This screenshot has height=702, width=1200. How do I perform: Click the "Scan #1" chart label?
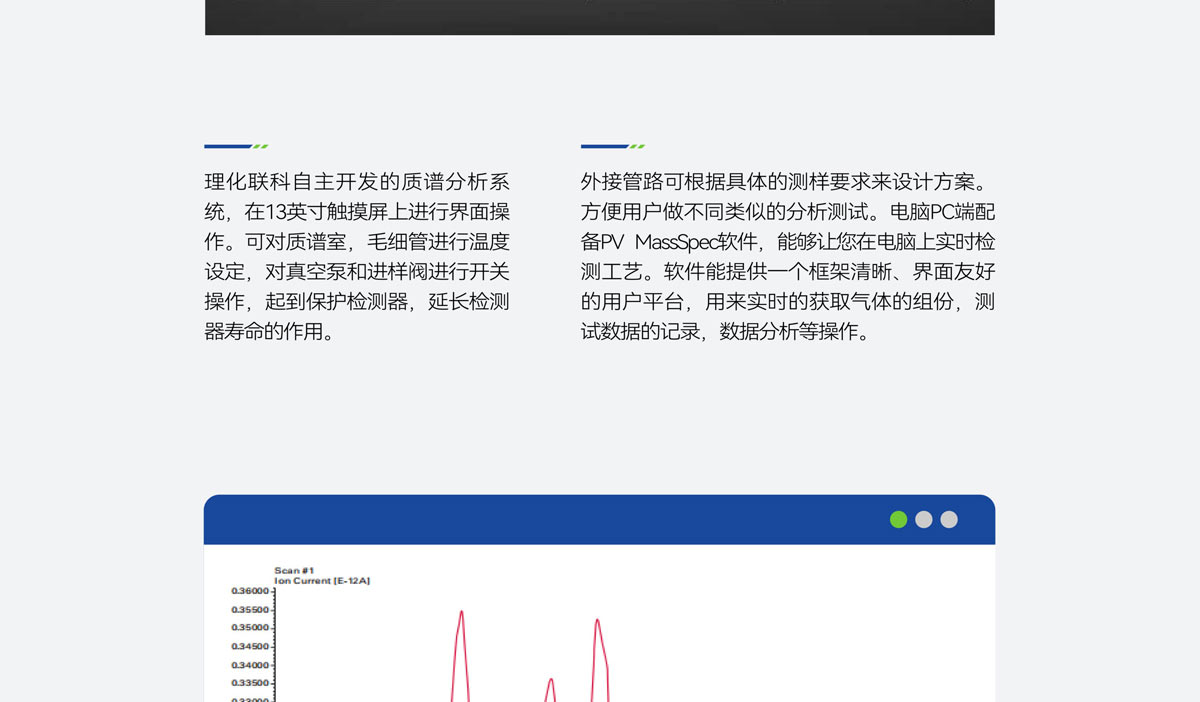pos(294,570)
